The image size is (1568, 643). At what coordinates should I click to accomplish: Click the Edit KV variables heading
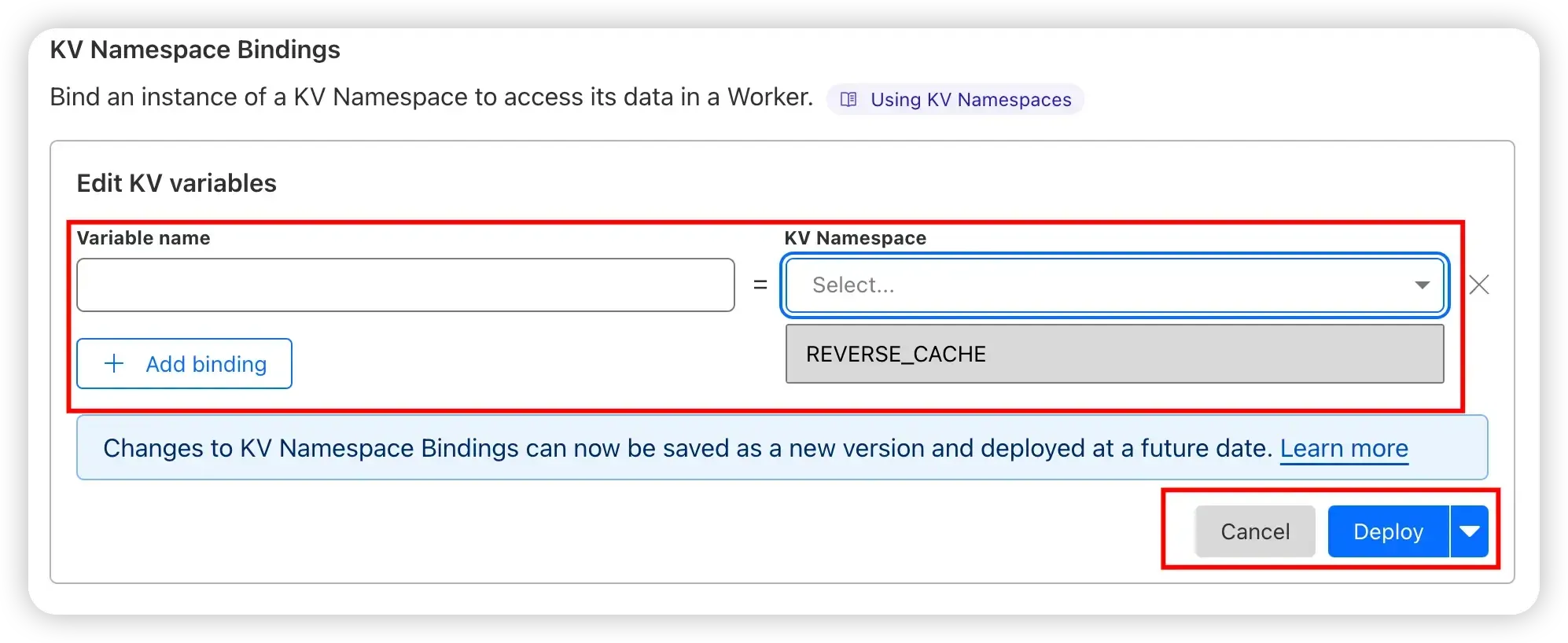tap(177, 183)
